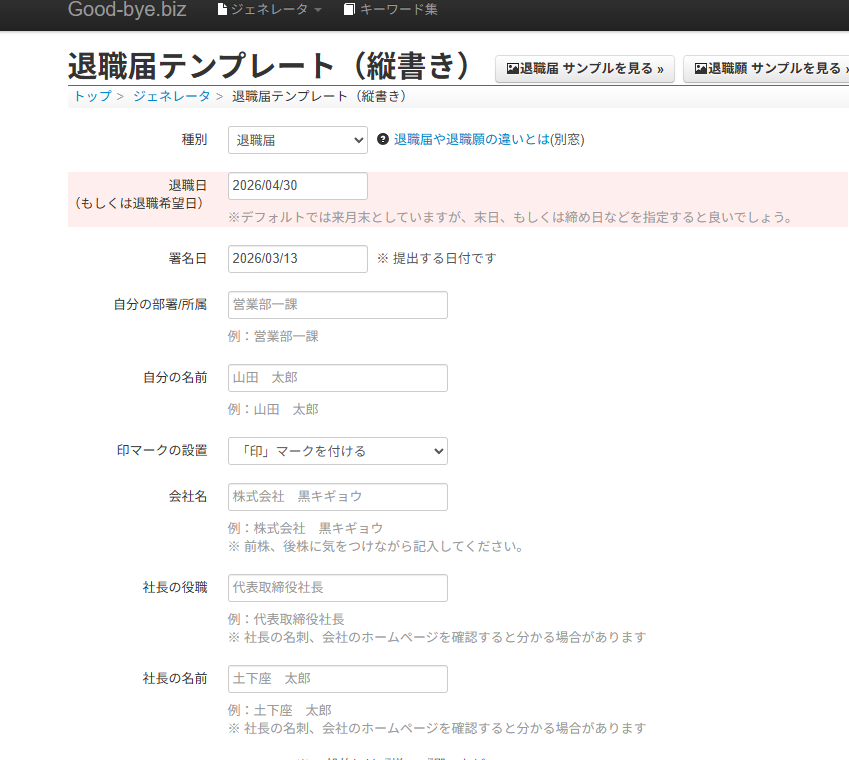849x760 pixels.
Task: Click the 退職願 サンプルを見る button
Action: [770, 69]
